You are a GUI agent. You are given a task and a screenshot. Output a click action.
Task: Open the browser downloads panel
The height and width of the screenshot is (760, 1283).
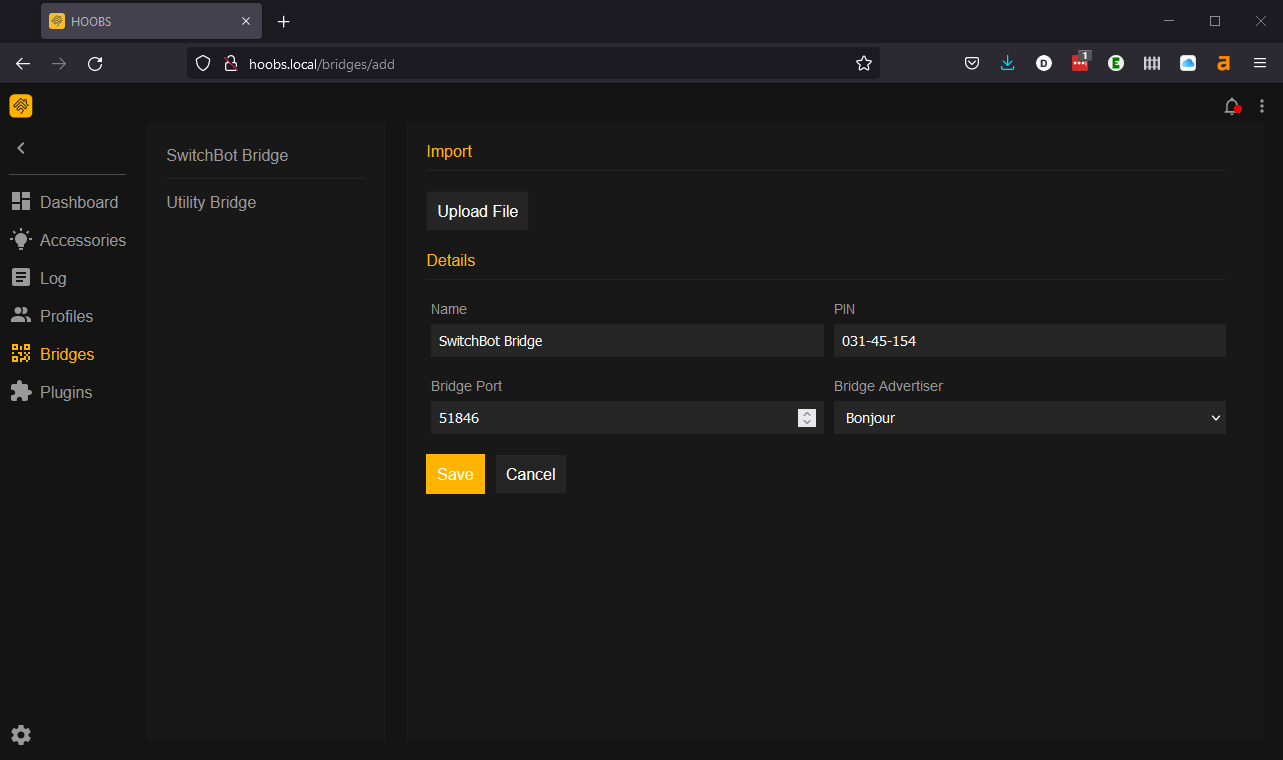pos(1007,63)
